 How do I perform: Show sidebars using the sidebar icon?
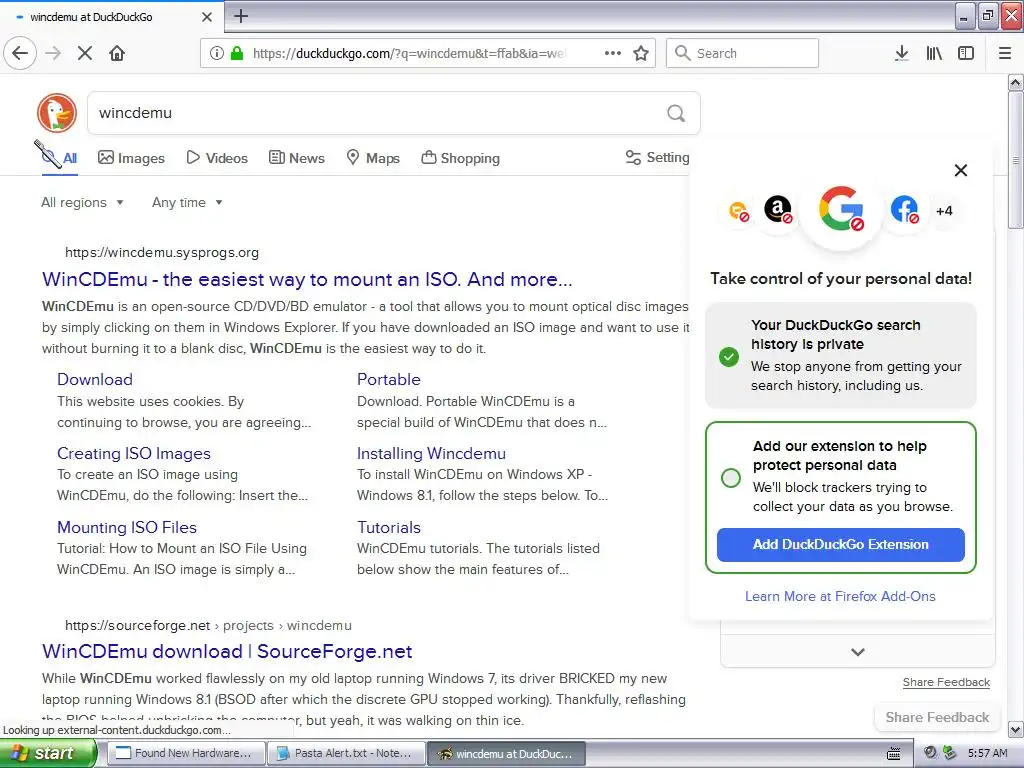[x=966, y=54]
